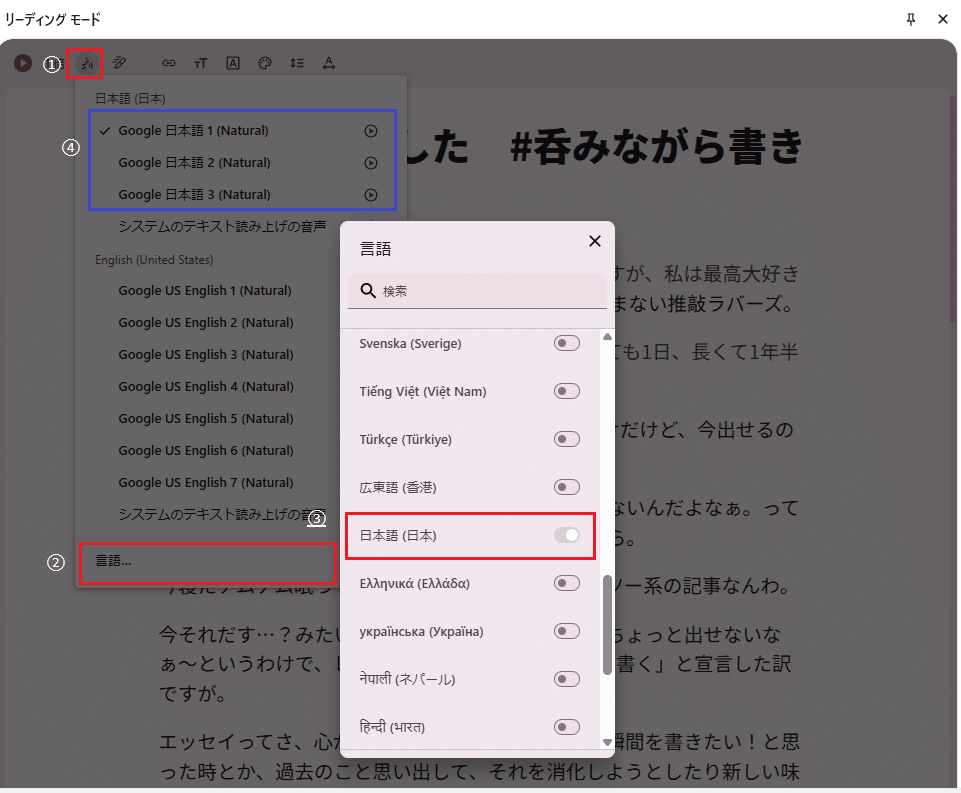Select the grammar tools icon on the toolbar
961x793 pixels.
pyautogui.click(x=328, y=63)
